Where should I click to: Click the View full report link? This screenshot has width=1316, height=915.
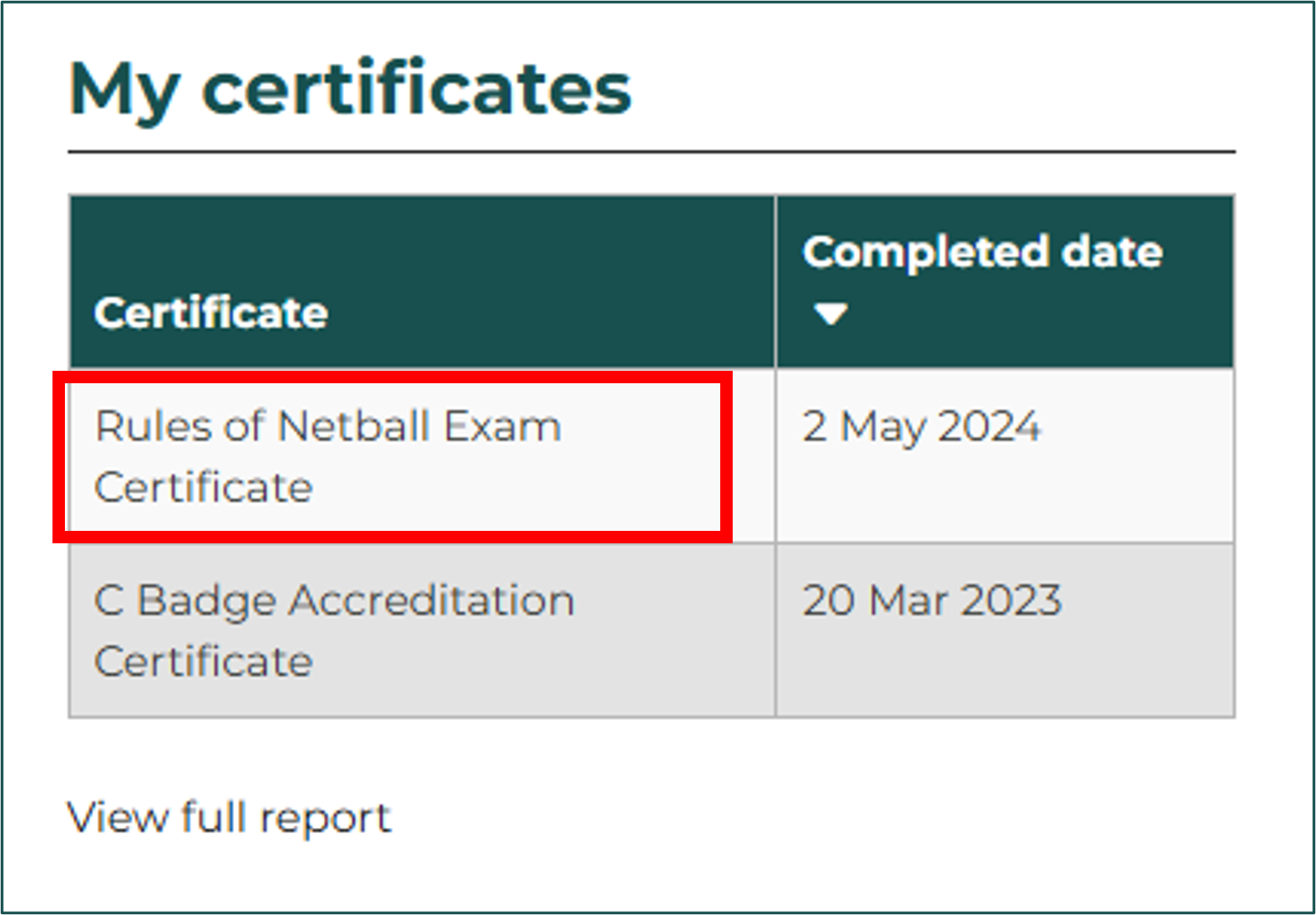(229, 817)
